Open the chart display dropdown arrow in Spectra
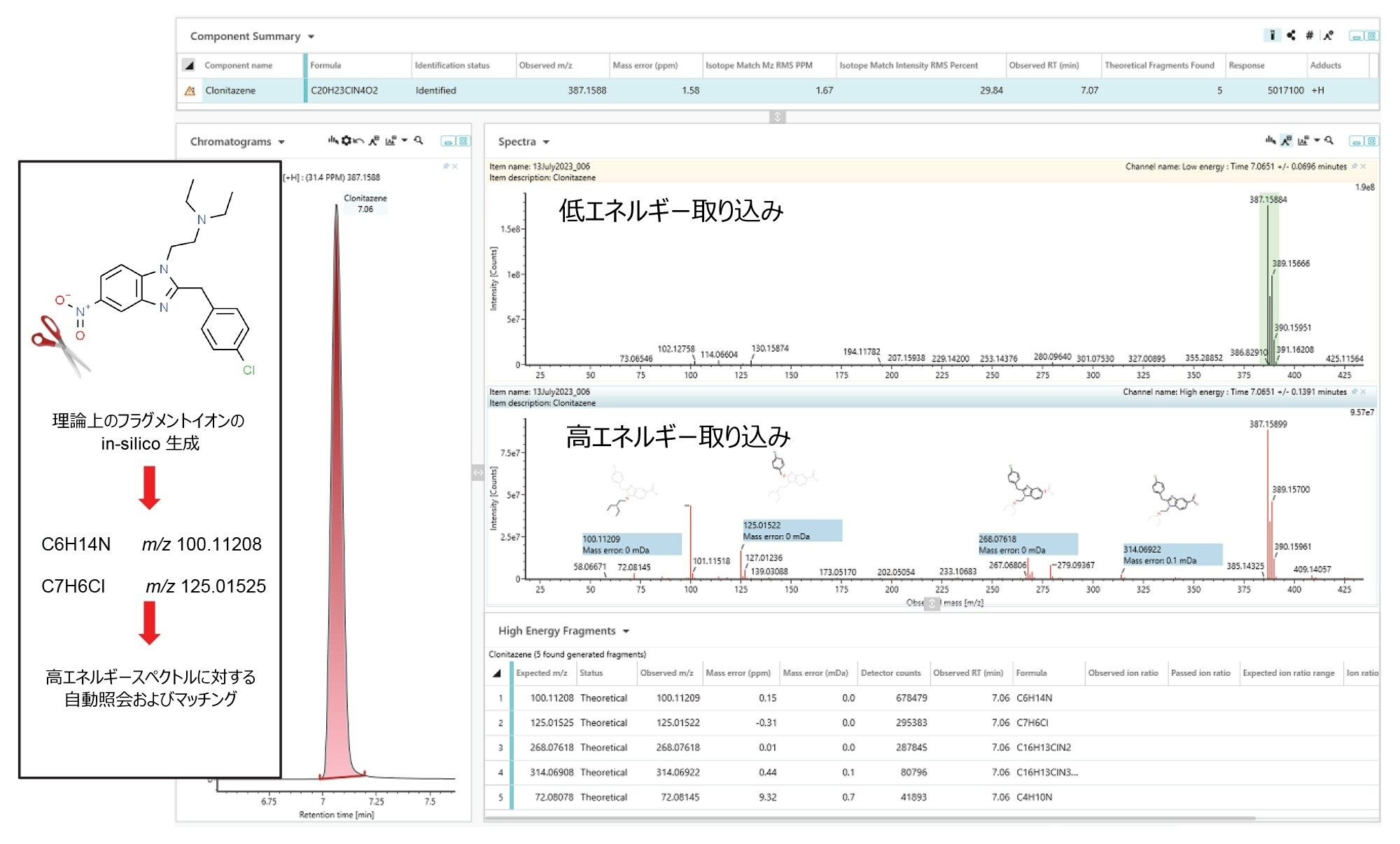1400x844 pixels. click(1316, 141)
